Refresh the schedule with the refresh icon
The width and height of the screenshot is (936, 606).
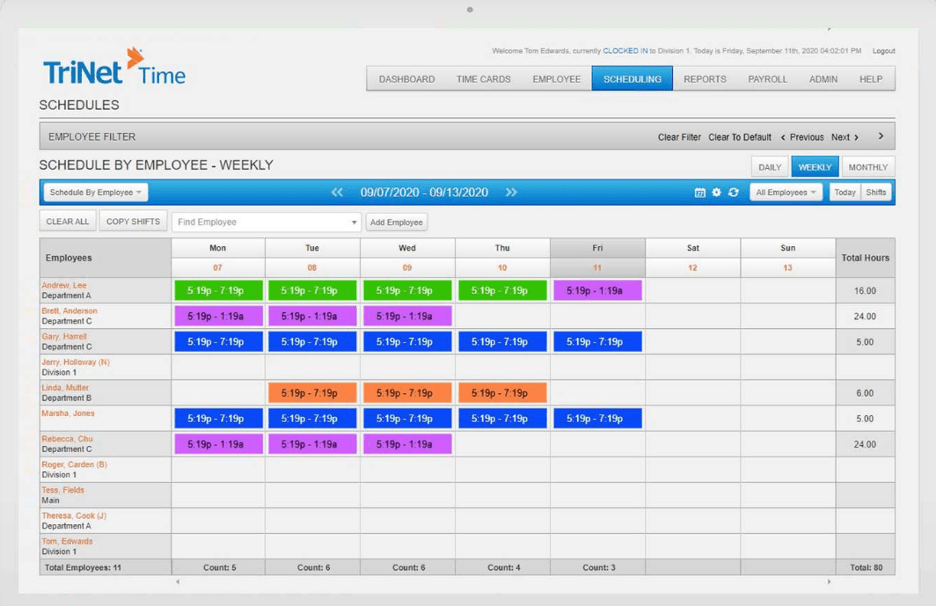point(735,191)
